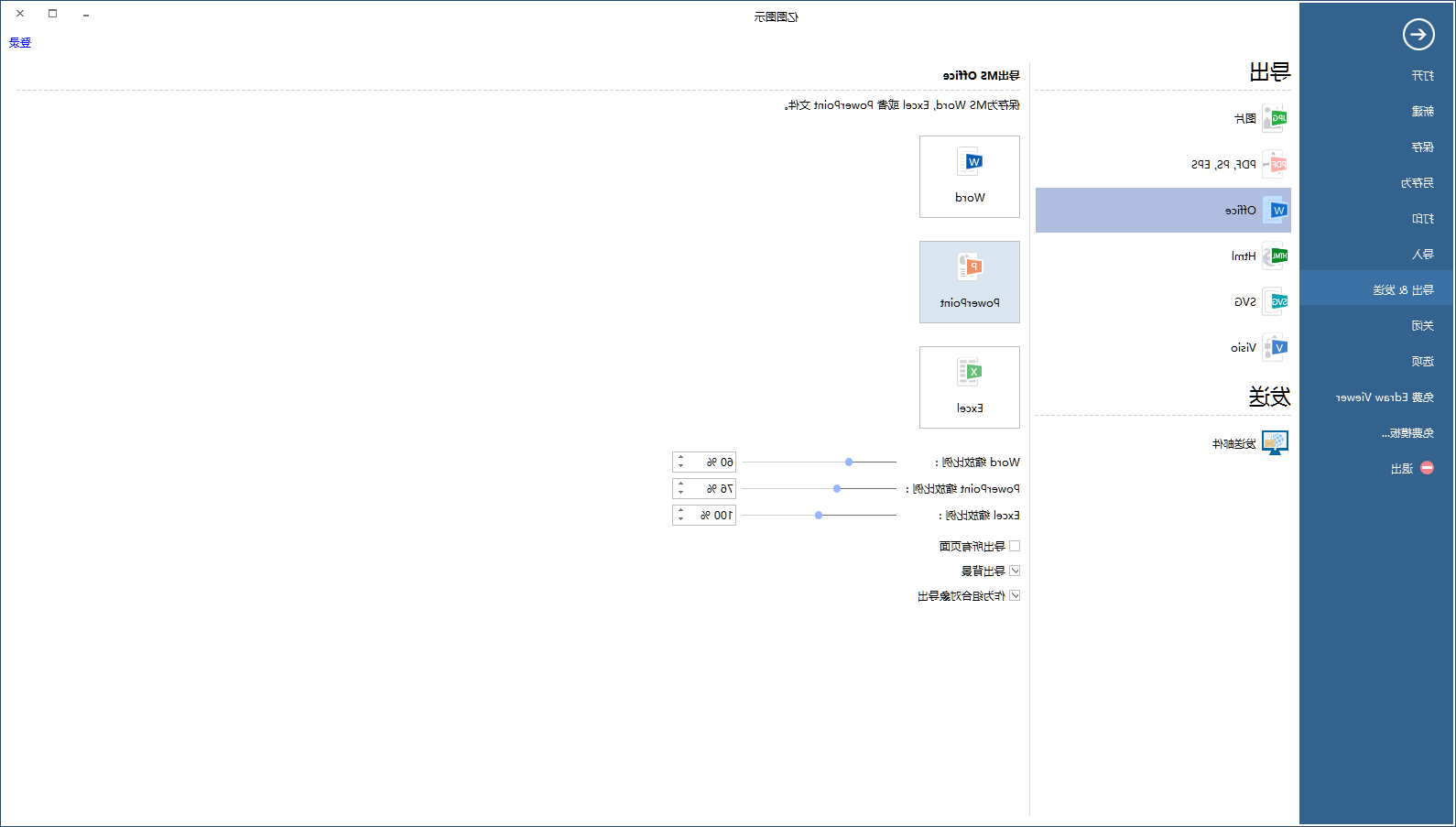
Task: Click the 保存为MS Word, Excel description text
Action: click(x=902, y=105)
